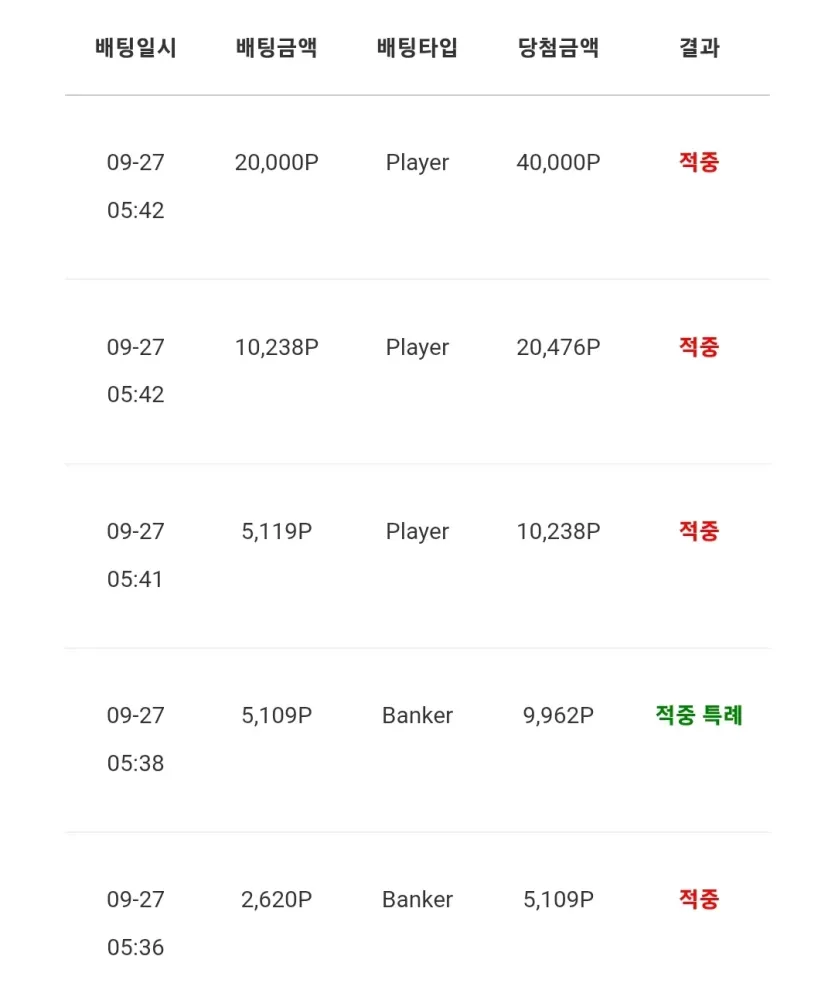Click the 결과 column header

(x=699, y=48)
